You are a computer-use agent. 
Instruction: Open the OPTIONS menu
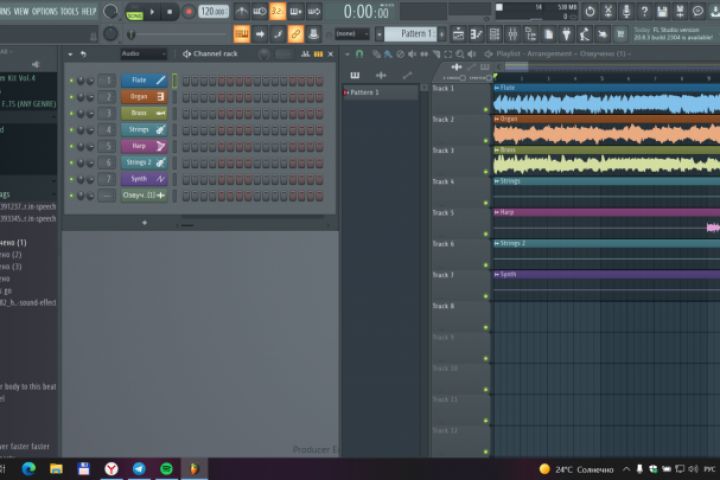pyautogui.click(x=45, y=11)
